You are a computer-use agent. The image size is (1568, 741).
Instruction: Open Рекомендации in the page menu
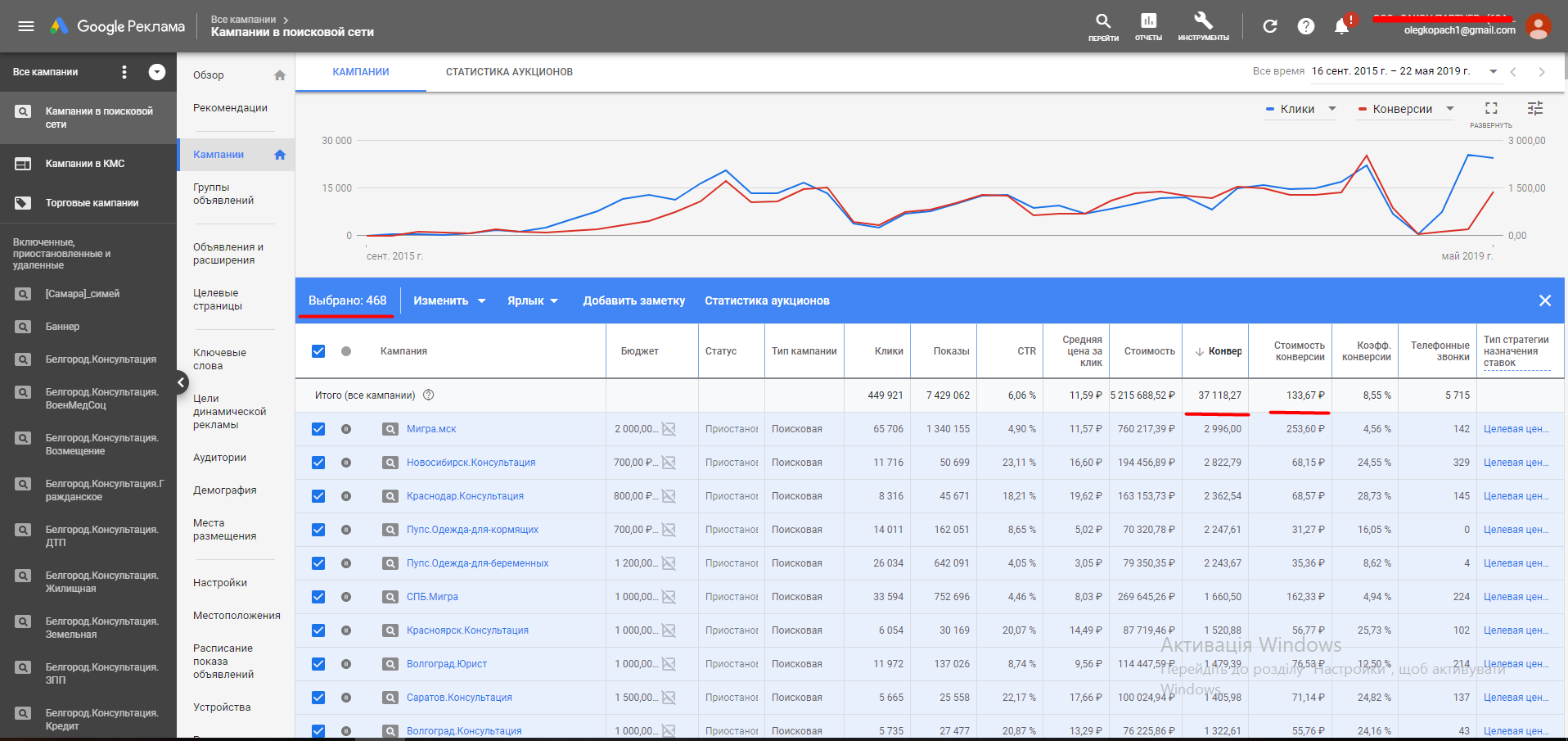(x=231, y=108)
